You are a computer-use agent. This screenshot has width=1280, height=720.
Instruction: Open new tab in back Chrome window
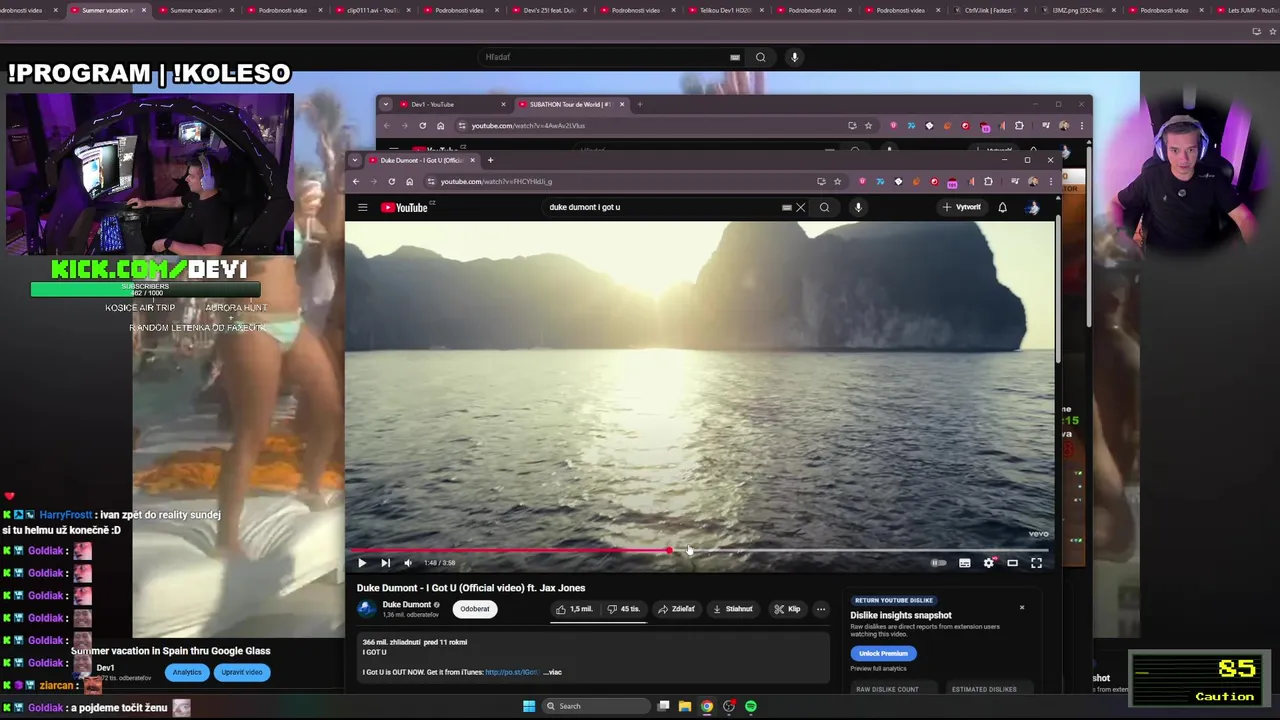click(x=640, y=104)
